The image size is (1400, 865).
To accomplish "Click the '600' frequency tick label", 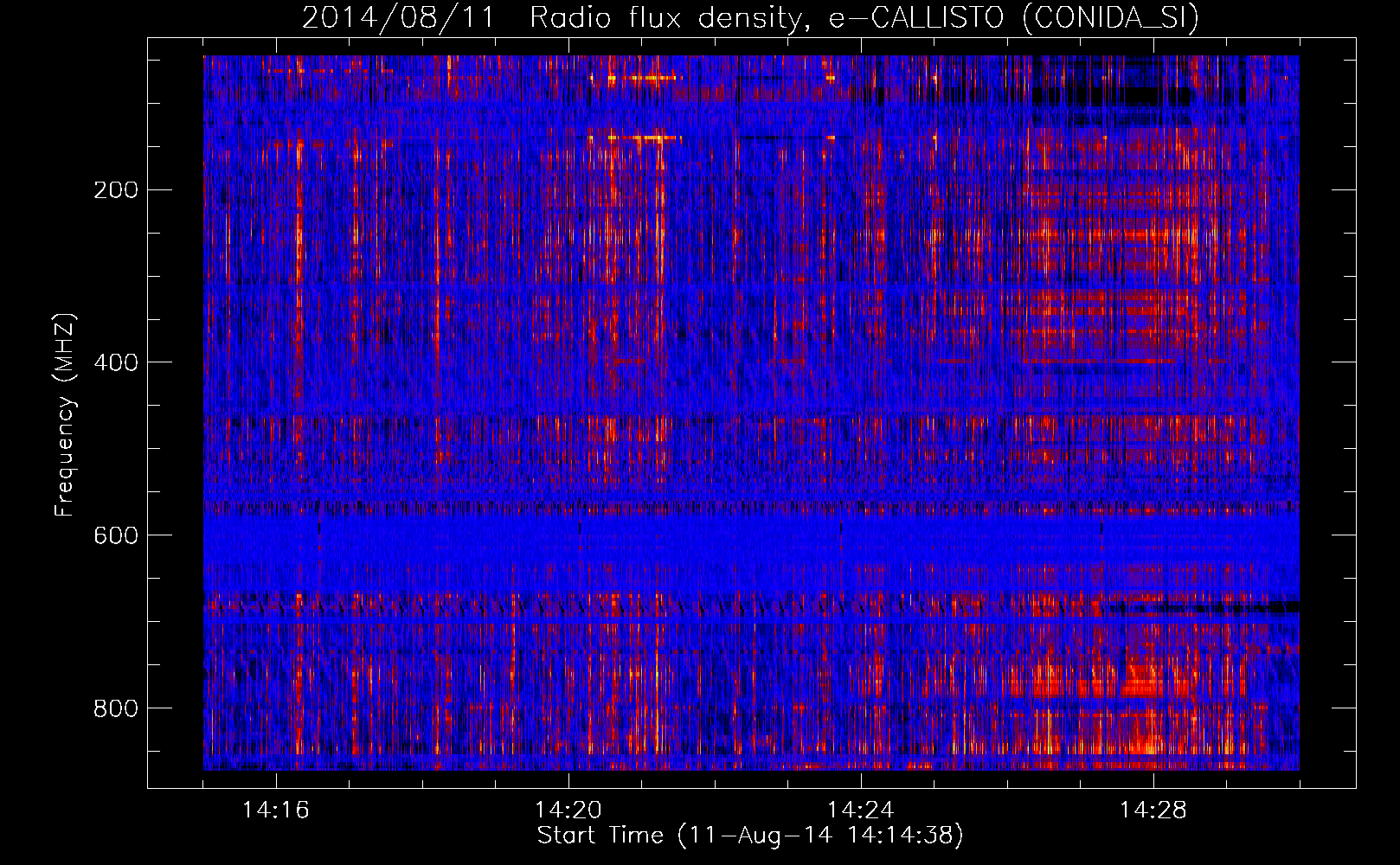I will (x=116, y=535).
